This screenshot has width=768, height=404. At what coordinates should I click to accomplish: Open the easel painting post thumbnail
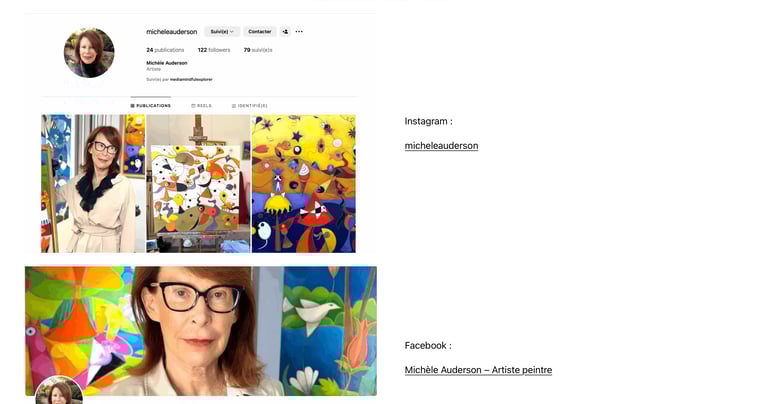[x=198, y=184]
